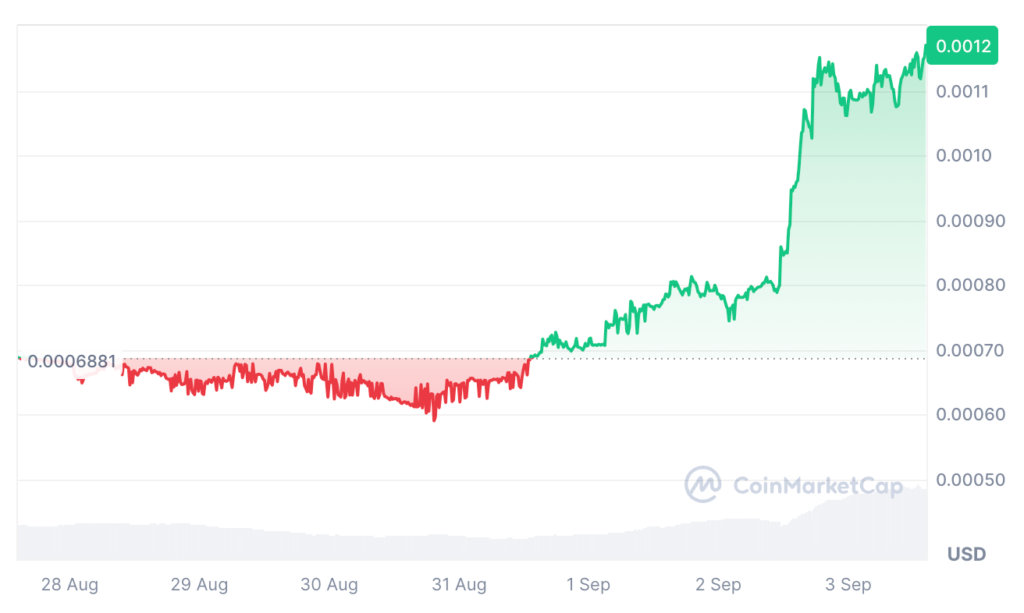Select the 29 Aug date label

(199, 585)
